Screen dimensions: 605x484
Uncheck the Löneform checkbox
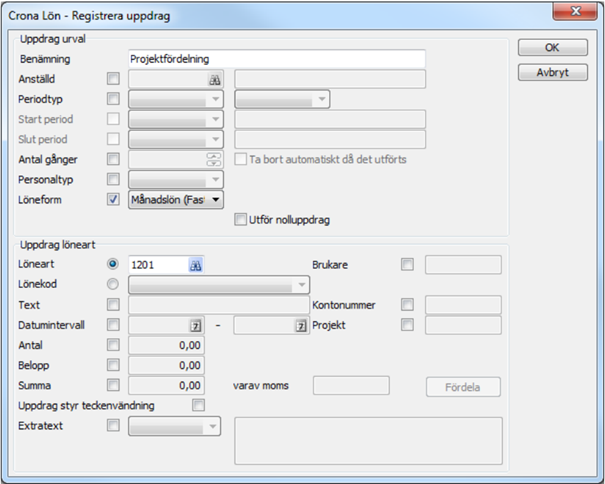point(113,200)
